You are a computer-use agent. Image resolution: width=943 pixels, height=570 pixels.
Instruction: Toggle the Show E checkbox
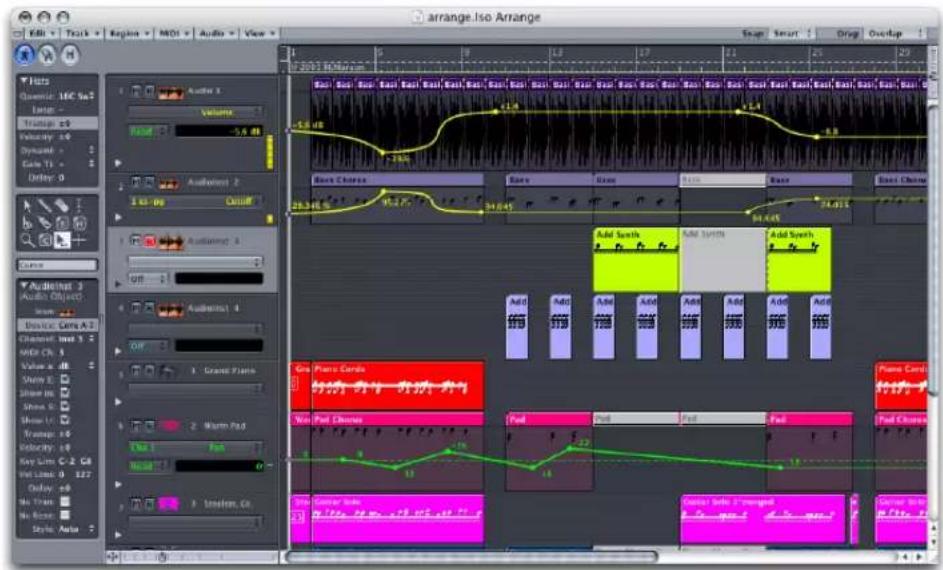click(65, 380)
